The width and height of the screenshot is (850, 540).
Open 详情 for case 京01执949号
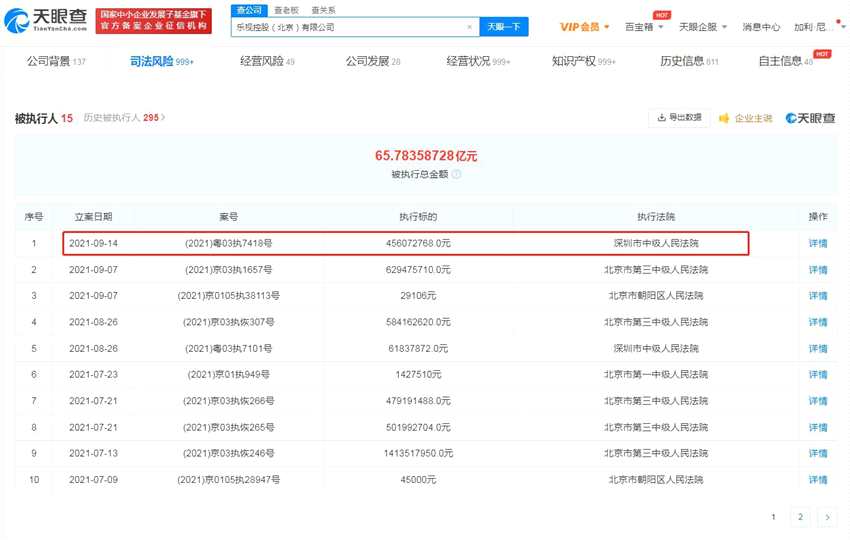tap(817, 375)
